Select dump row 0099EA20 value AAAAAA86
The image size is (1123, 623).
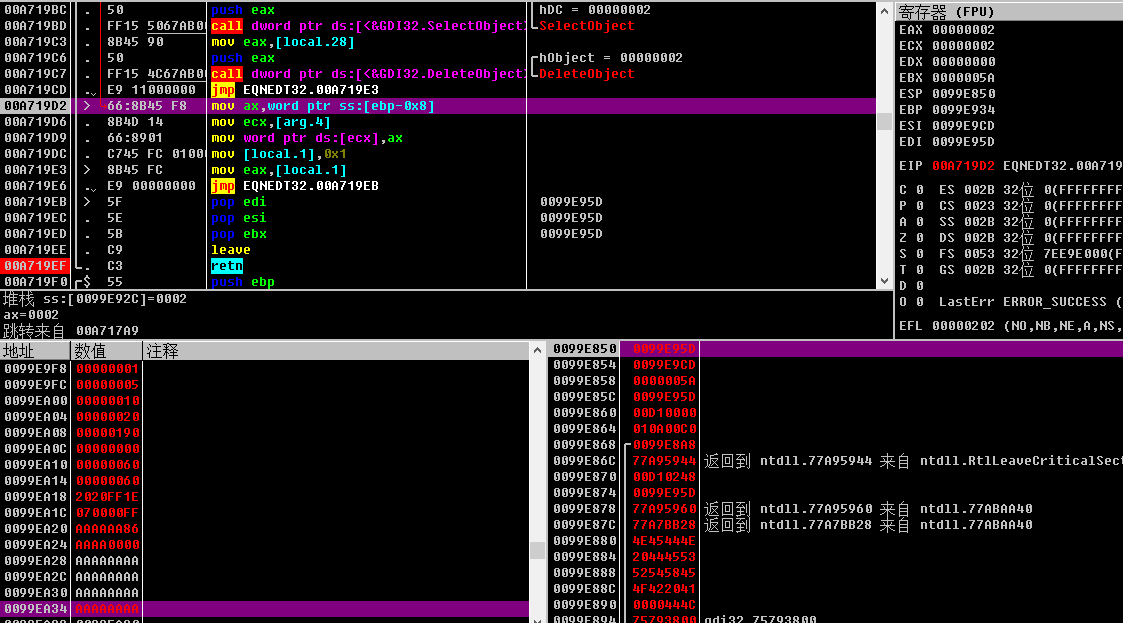coord(107,528)
